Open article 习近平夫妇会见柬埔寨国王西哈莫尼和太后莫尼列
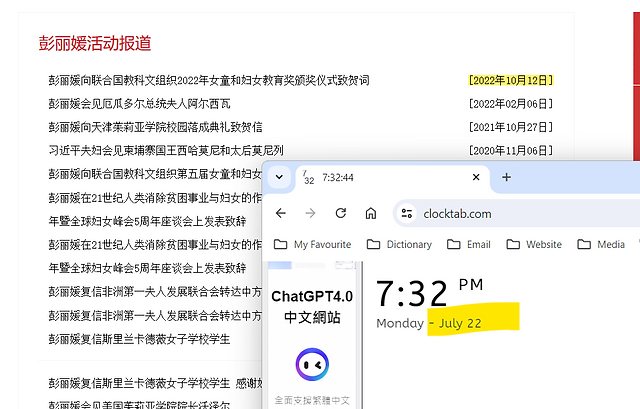 [x=166, y=151]
